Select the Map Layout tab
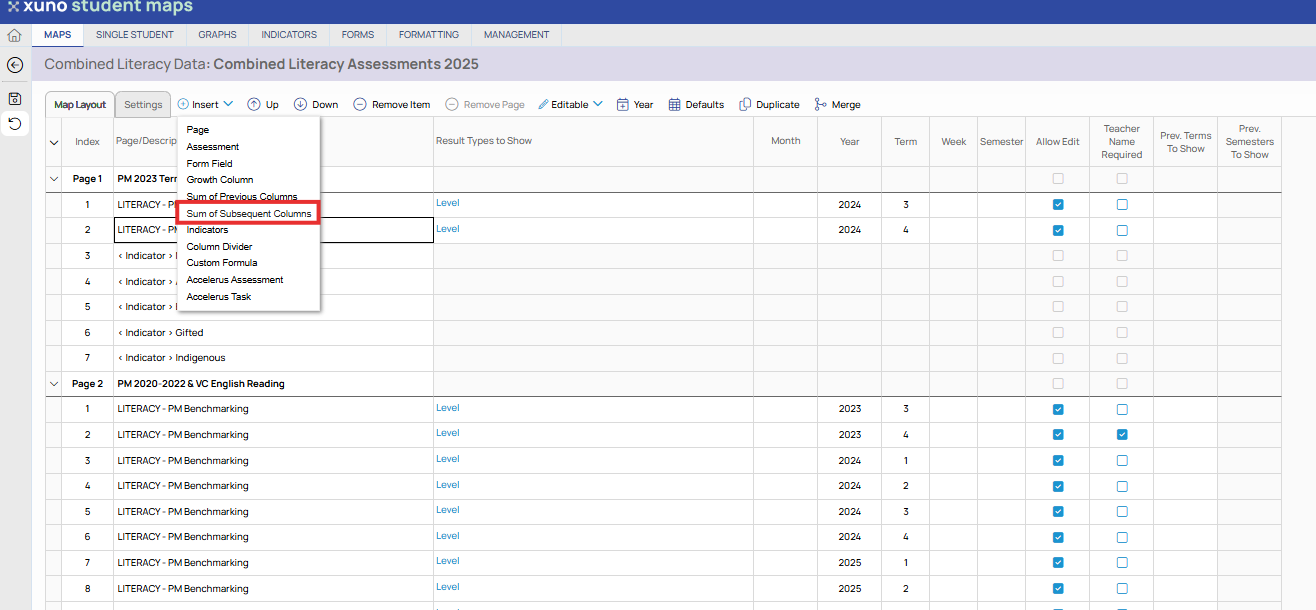 [80, 104]
